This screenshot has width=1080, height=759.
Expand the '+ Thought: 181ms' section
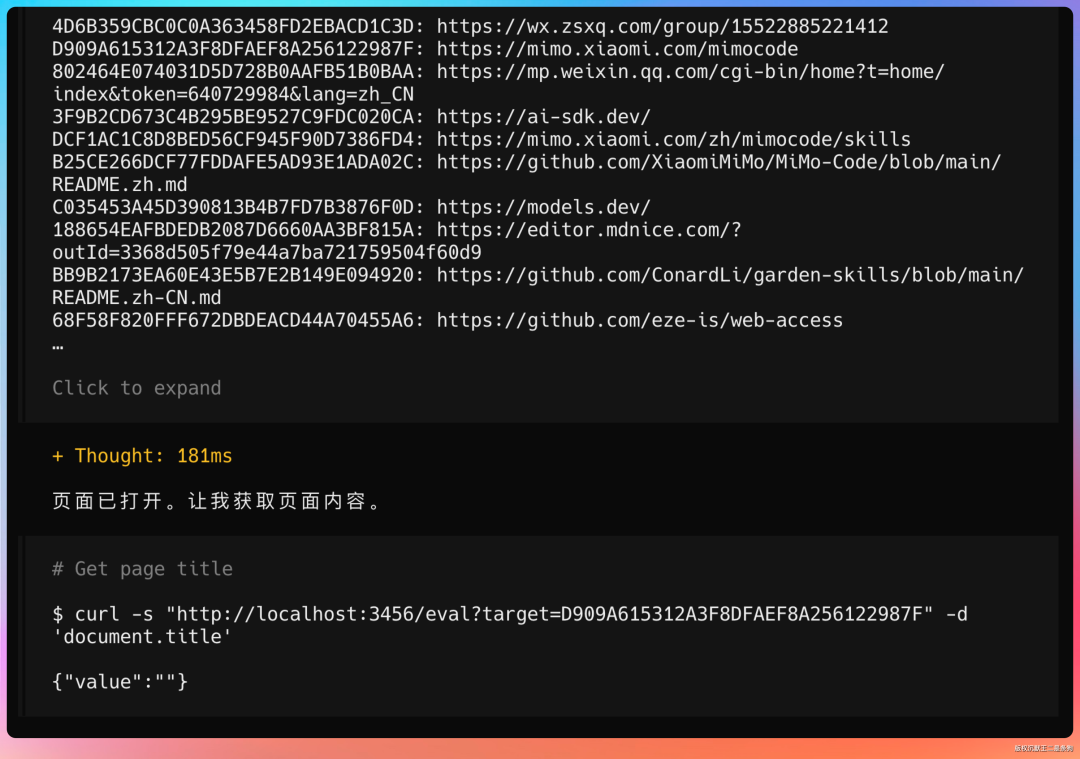[x=142, y=456]
